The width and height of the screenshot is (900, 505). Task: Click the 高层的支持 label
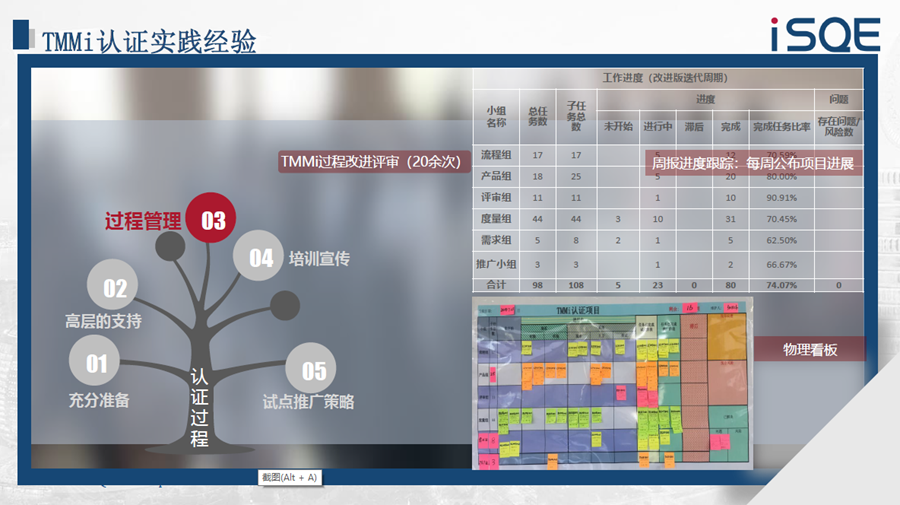[x=103, y=321]
